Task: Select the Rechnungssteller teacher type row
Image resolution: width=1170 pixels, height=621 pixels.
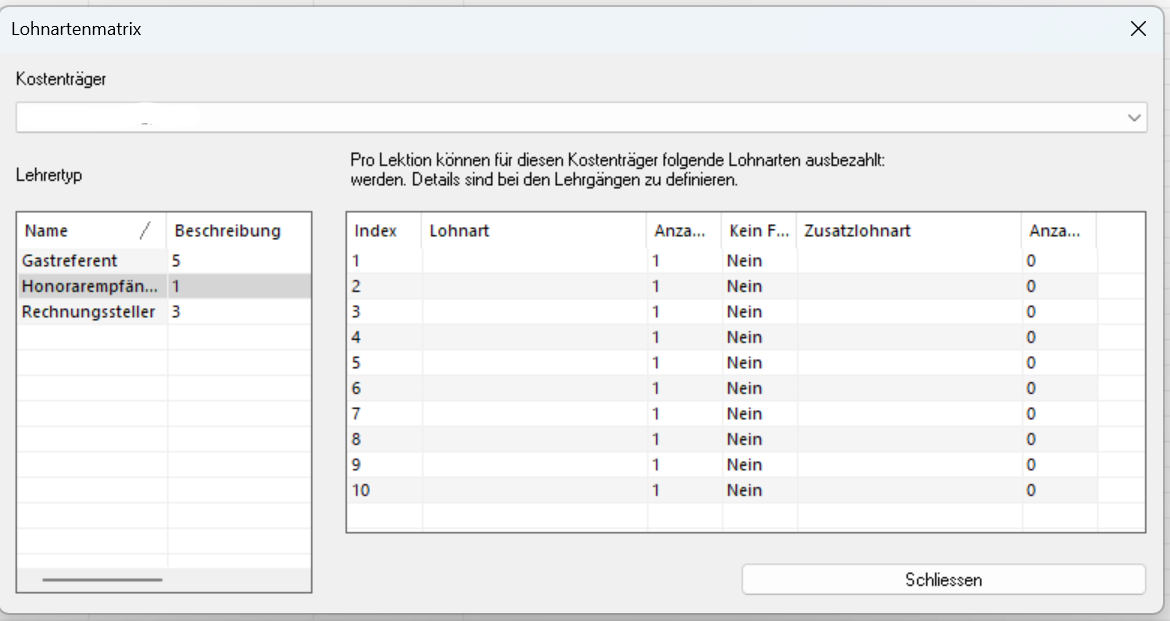Action: 89,312
